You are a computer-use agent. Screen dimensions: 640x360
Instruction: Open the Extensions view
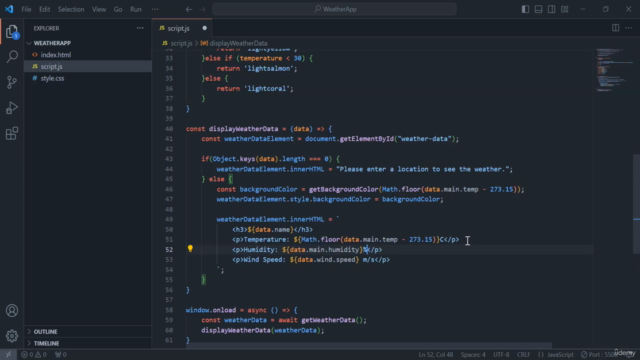pos(12,133)
